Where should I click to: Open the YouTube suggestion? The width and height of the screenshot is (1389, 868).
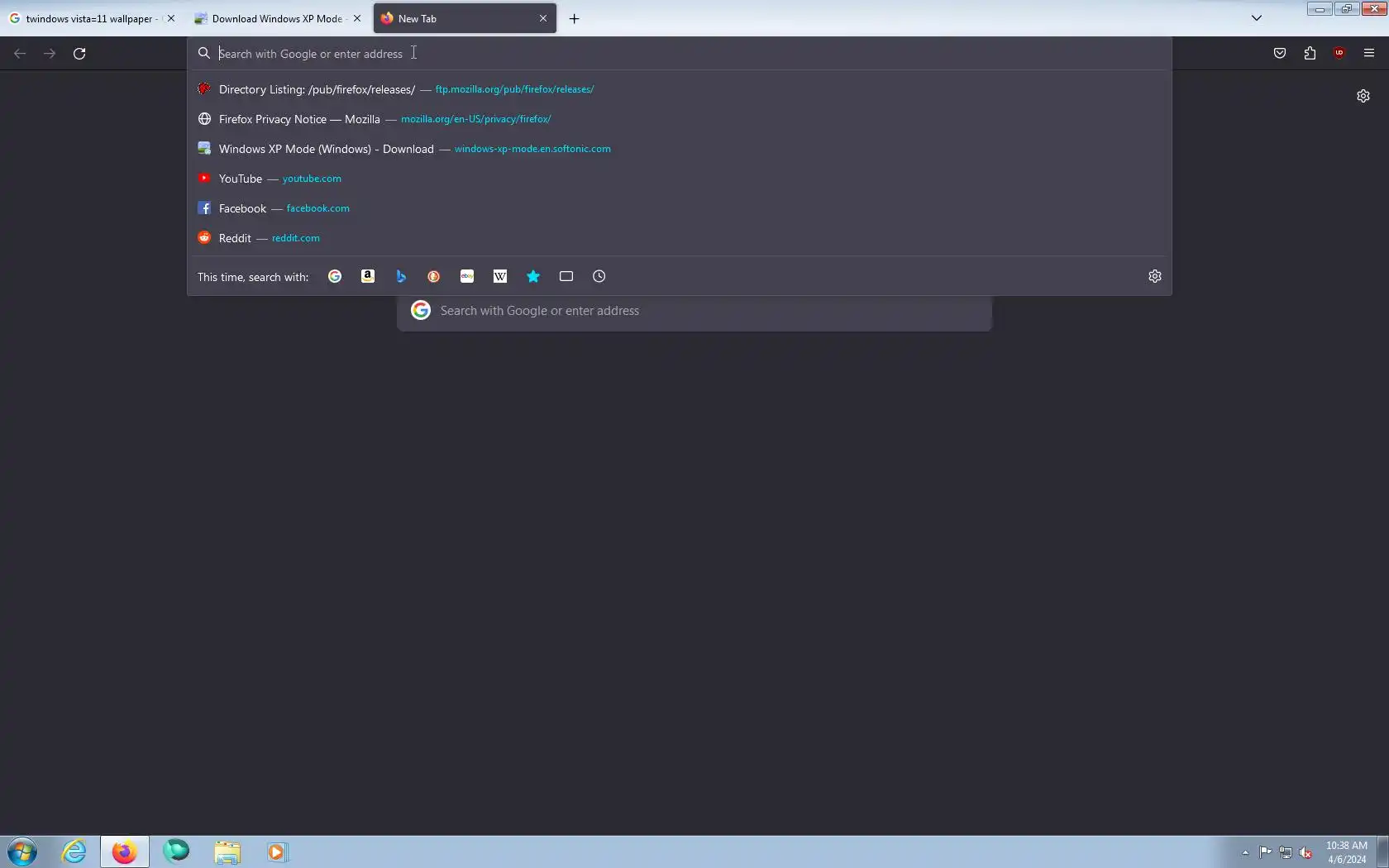pyautogui.click(x=680, y=179)
